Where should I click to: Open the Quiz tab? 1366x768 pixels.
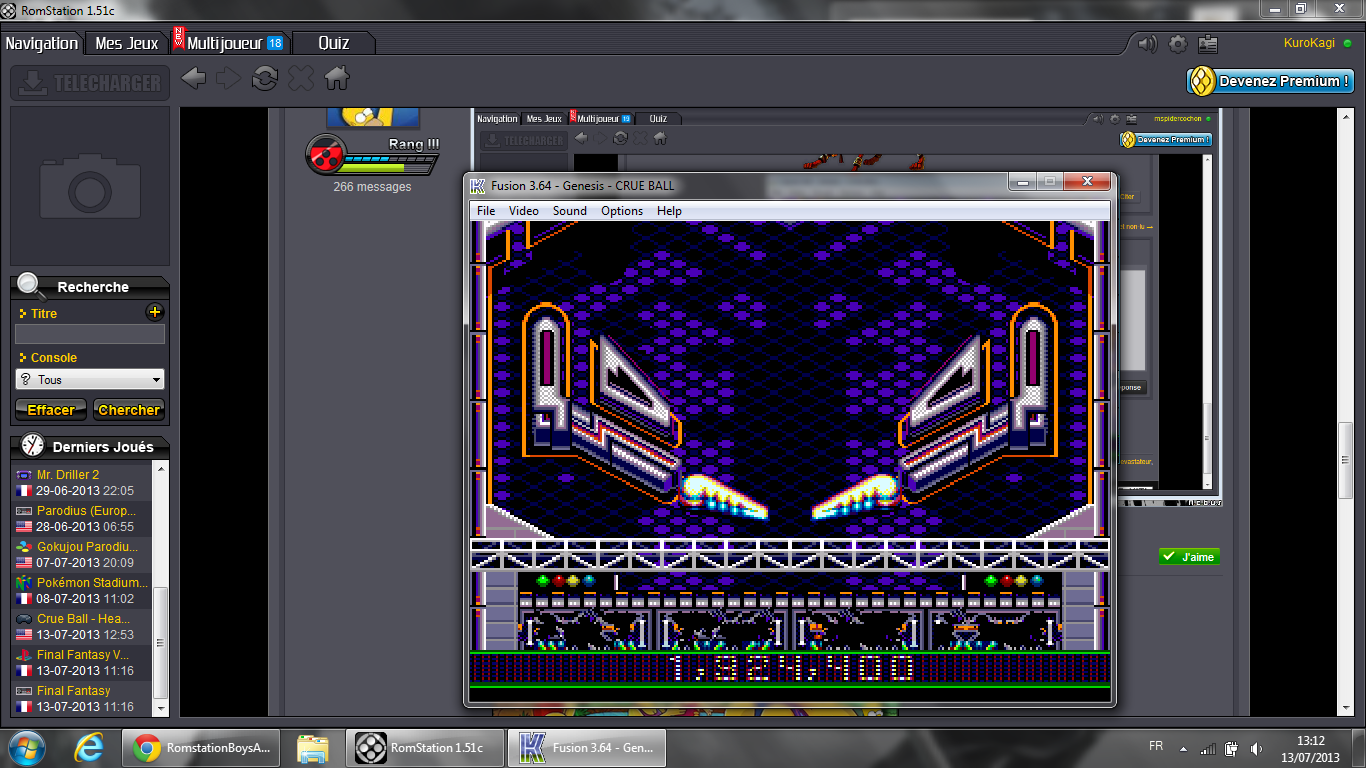click(x=334, y=43)
